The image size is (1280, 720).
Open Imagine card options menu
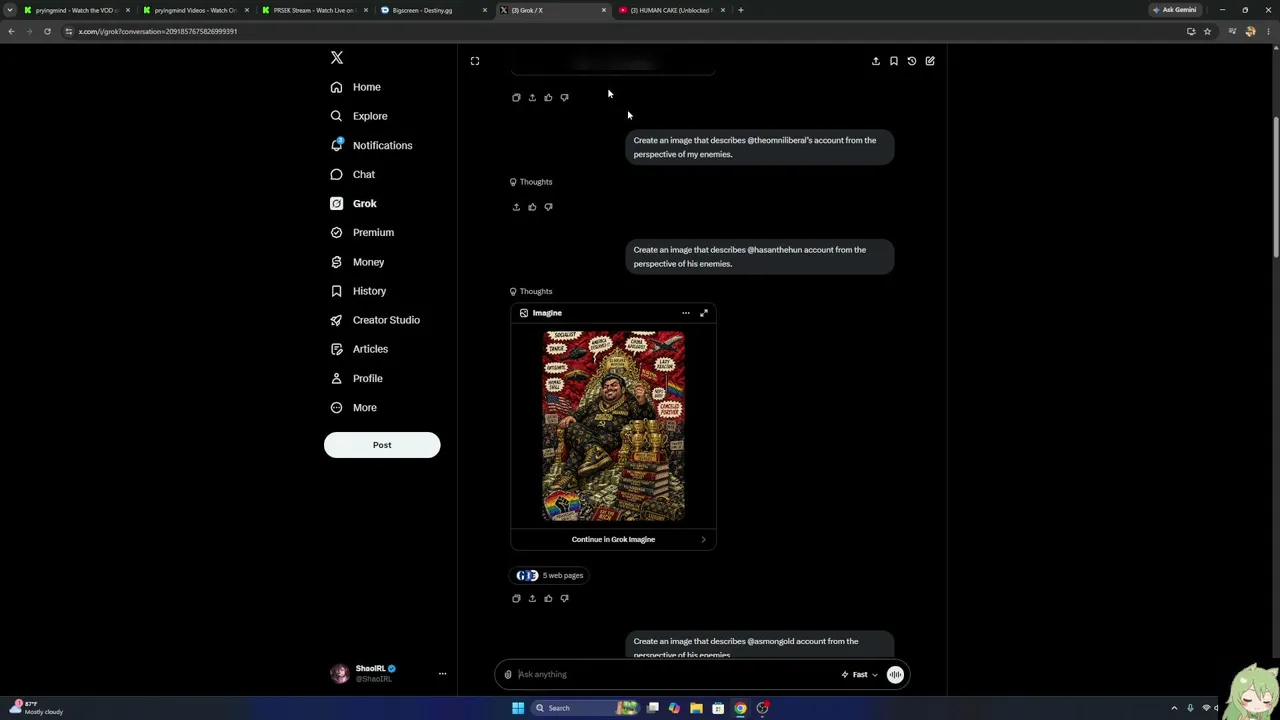(686, 313)
